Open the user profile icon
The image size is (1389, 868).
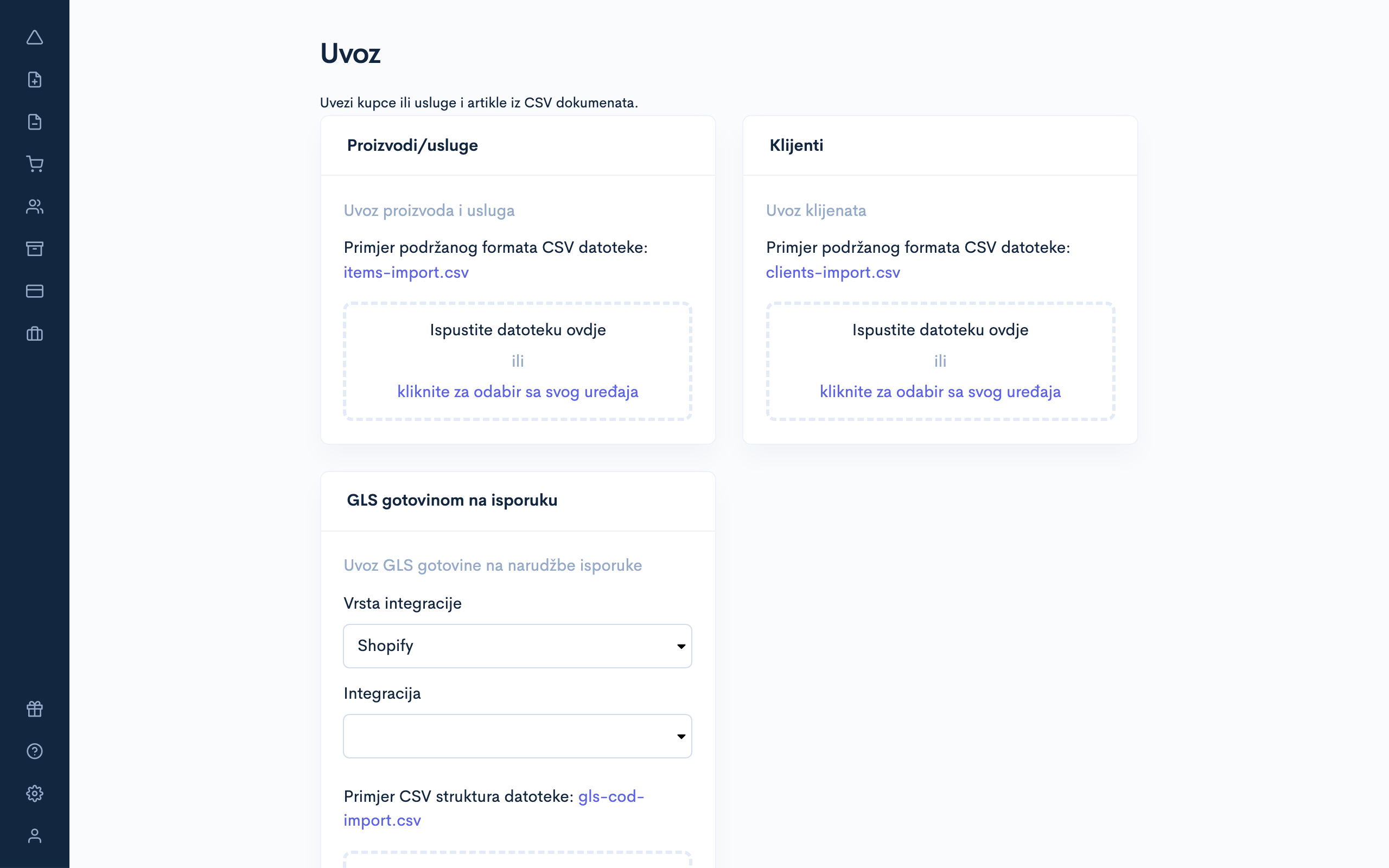point(34,836)
